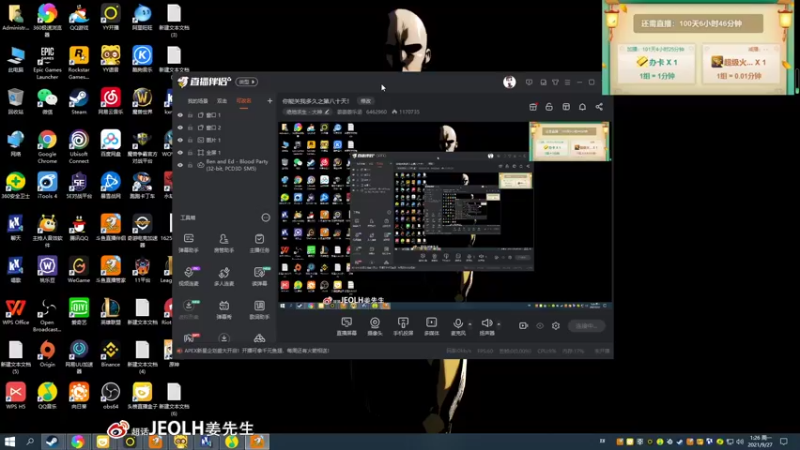Toggle visibility of 窗口 1 source
The width and height of the screenshot is (800, 450).
click(x=180, y=115)
